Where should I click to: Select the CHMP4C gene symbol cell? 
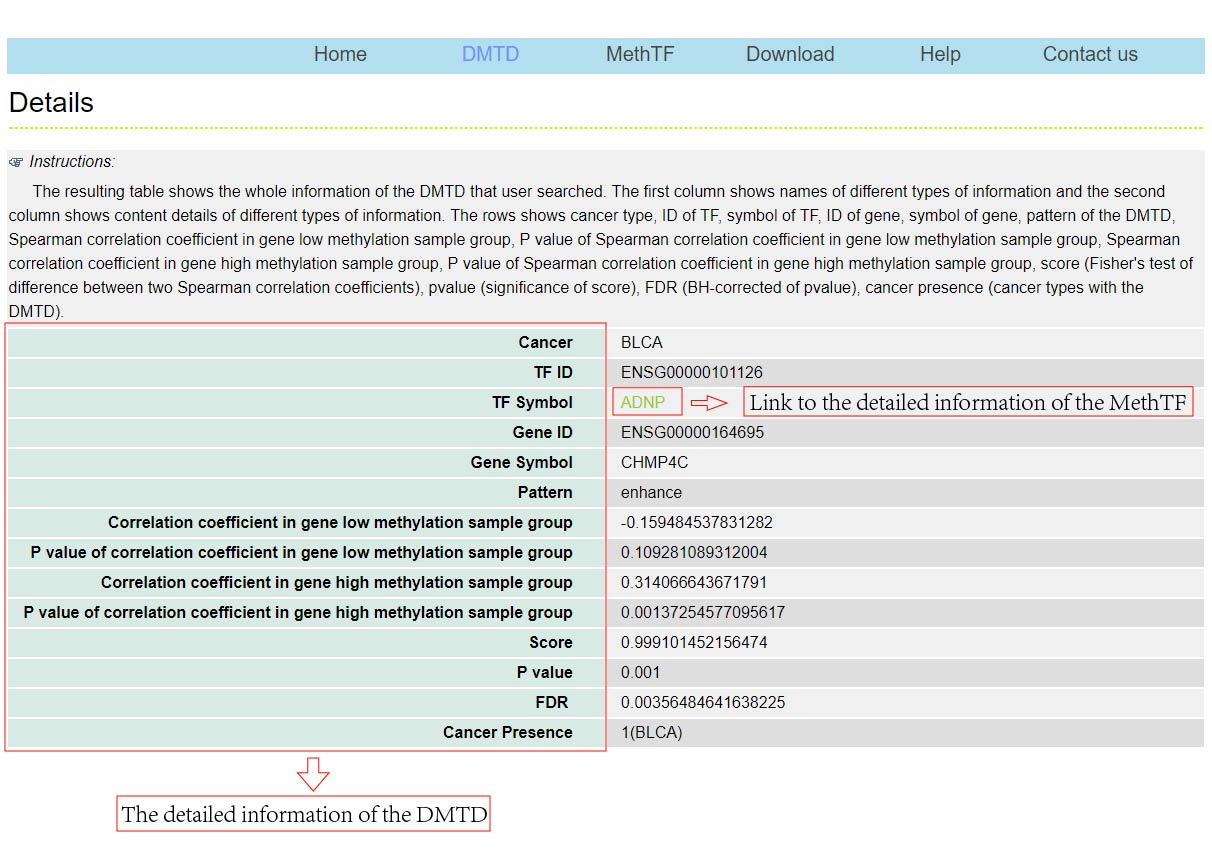(654, 463)
